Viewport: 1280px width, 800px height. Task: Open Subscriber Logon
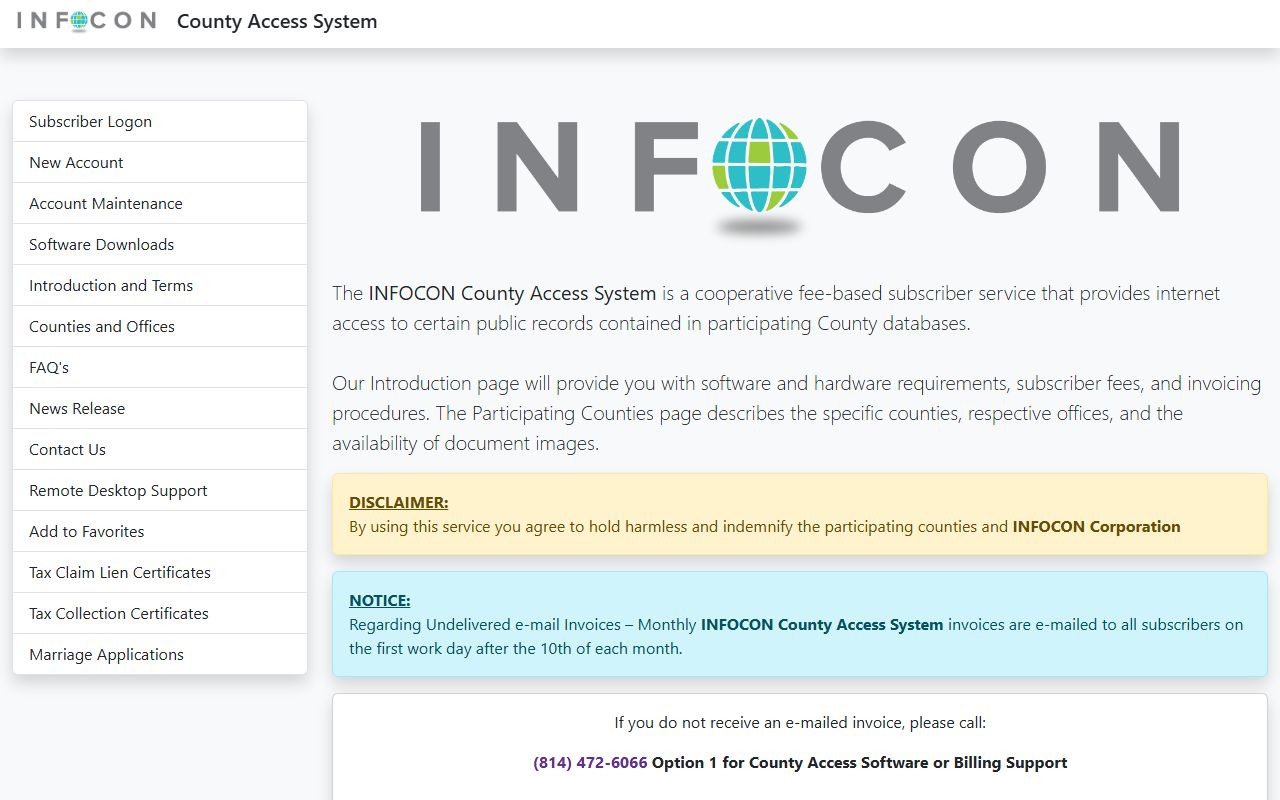(x=160, y=121)
